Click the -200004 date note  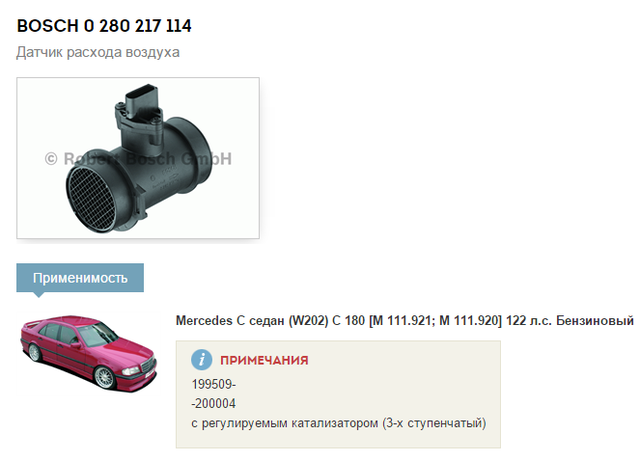213,403
